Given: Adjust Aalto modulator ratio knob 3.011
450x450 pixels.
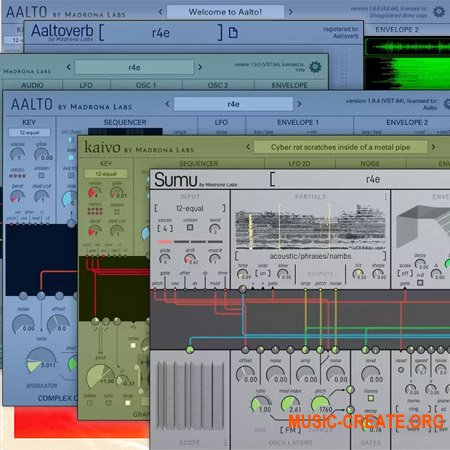Looking at the screenshot, I should (40, 360).
